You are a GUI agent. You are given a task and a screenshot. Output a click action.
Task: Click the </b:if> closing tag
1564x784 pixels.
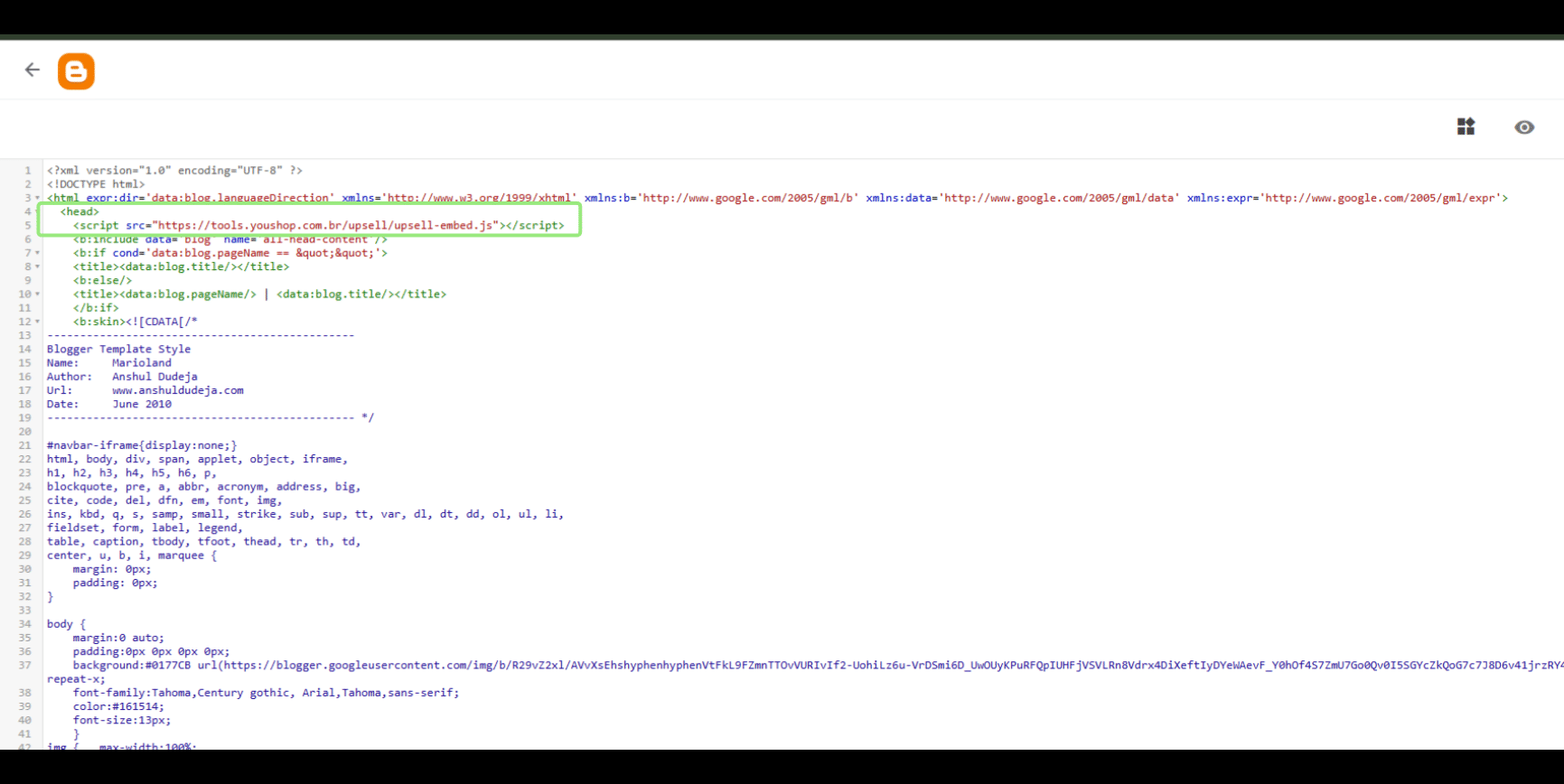[96, 308]
